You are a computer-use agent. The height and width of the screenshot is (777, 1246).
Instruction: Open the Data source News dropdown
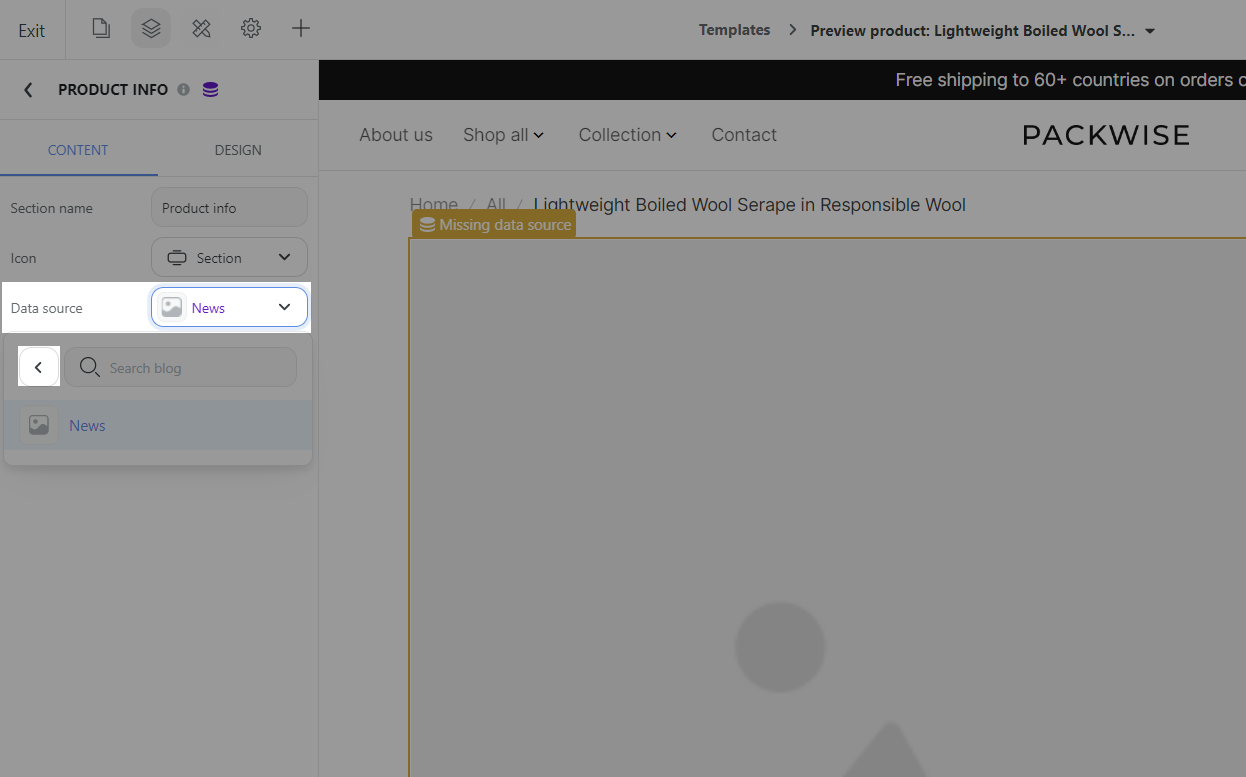229,308
